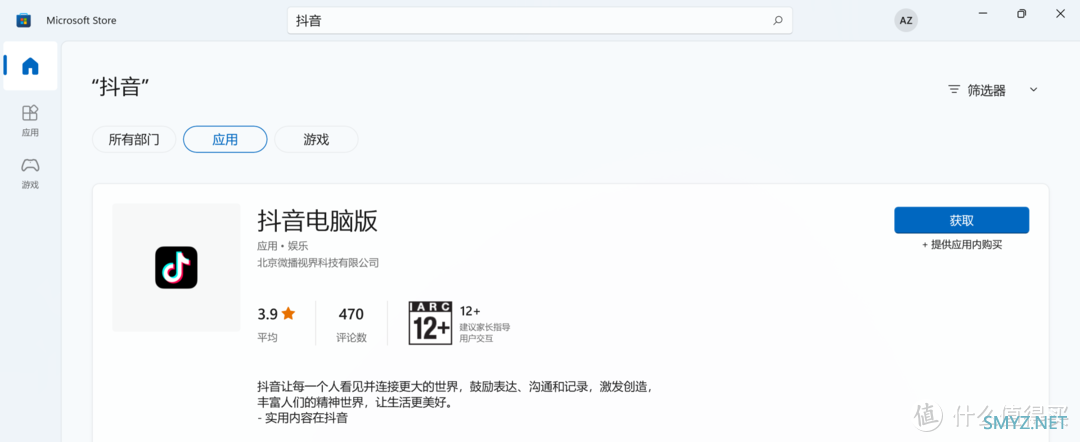Close the Microsoft Store window

[1060, 14]
